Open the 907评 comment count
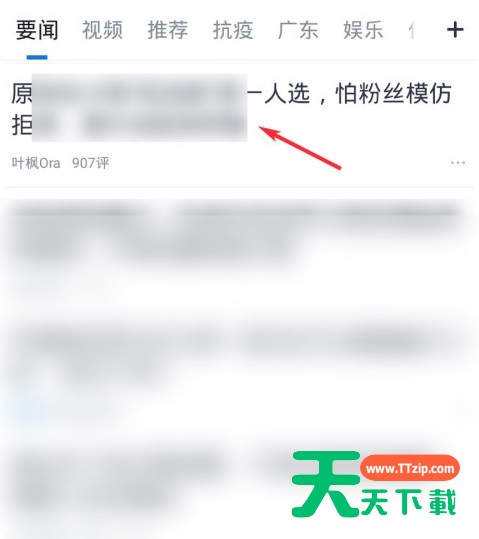Image resolution: width=479 pixels, height=539 pixels. coord(90,163)
